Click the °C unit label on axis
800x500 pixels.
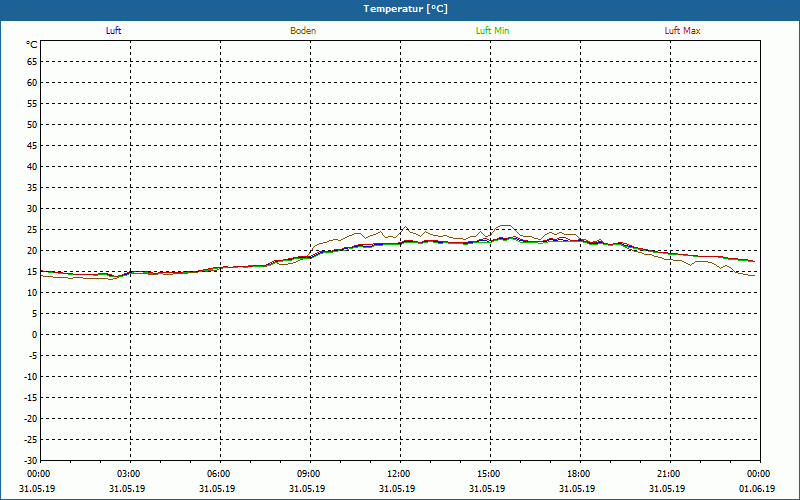(x=32, y=45)
